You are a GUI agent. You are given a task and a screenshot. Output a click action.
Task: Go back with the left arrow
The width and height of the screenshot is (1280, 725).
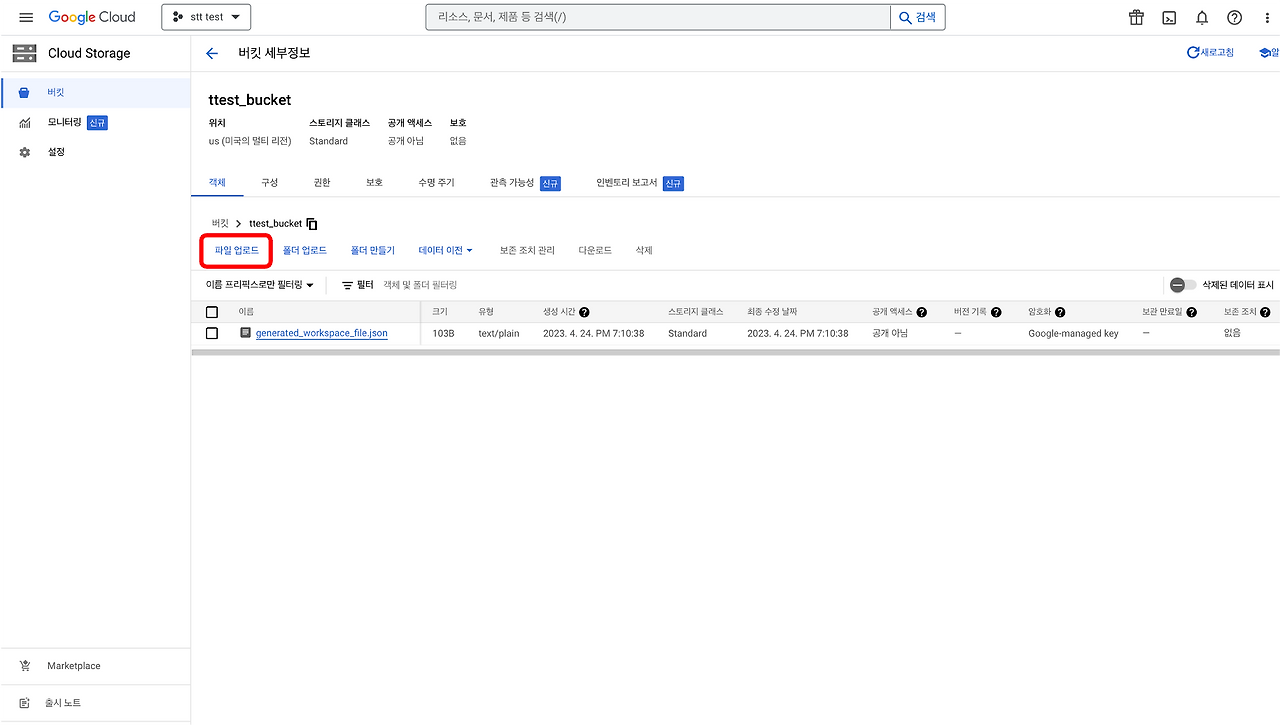211,53
